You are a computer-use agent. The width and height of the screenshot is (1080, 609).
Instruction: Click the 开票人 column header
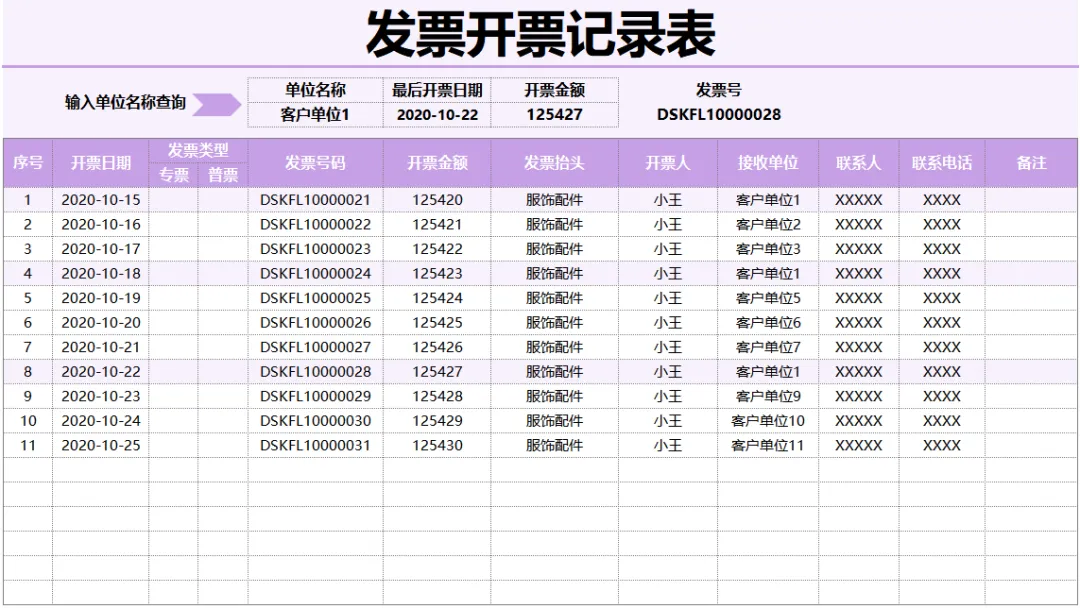pyautogui.click(x=667, y=163)
